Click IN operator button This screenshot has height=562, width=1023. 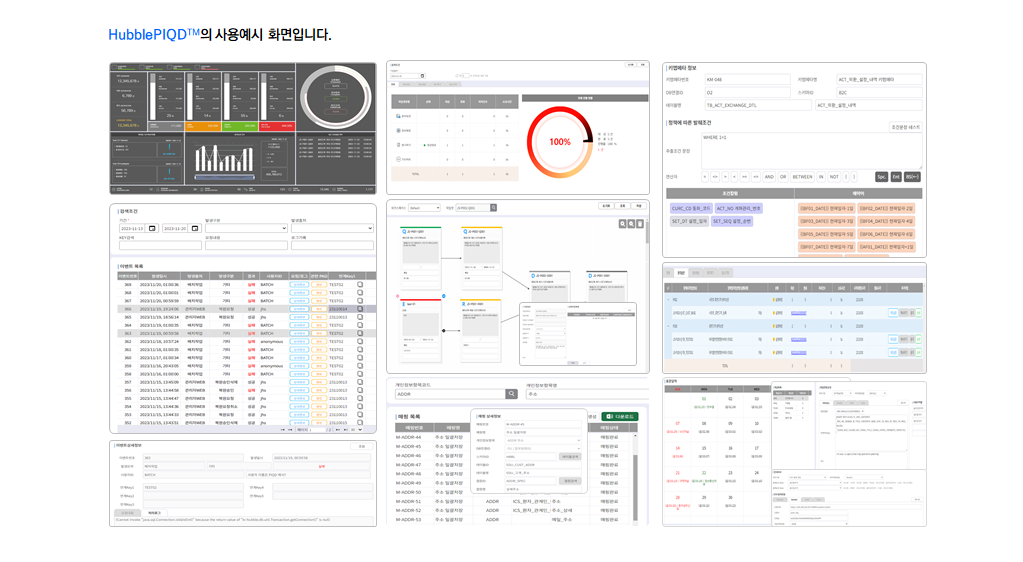point(821,177)
